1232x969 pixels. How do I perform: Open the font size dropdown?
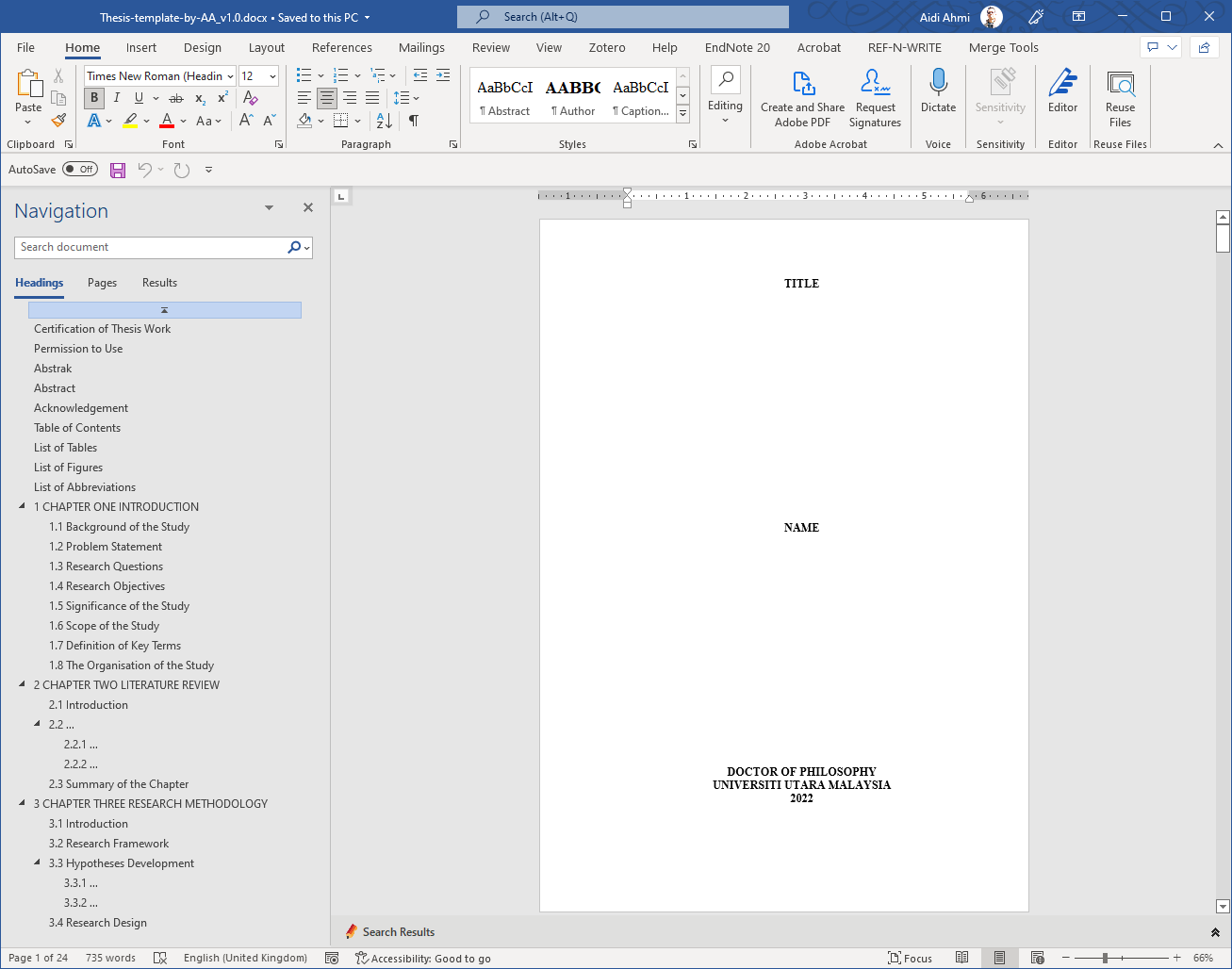pyautogui.click(x=272, y=76)
